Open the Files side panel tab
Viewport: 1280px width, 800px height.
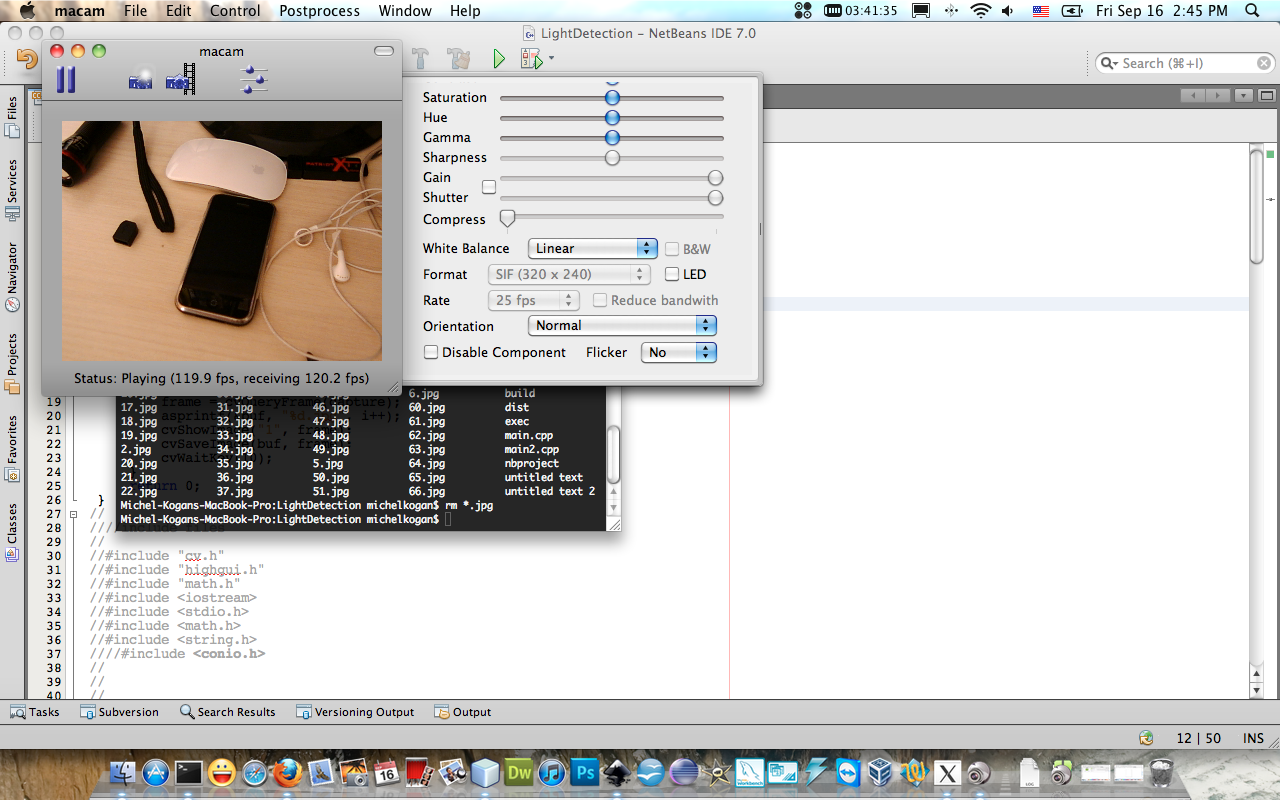(12, 118)
